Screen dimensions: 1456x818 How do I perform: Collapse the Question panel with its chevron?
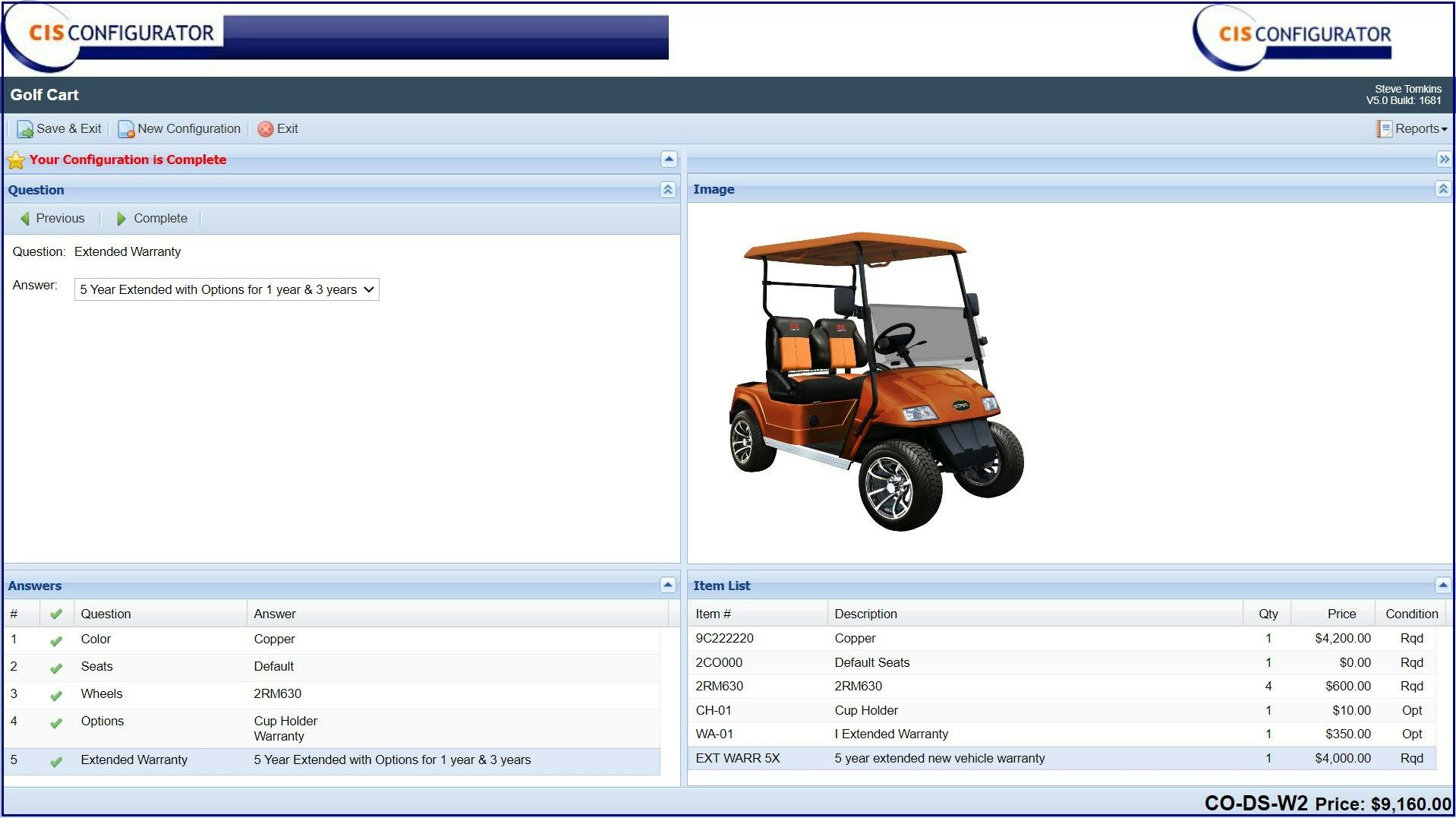point(668,190)
